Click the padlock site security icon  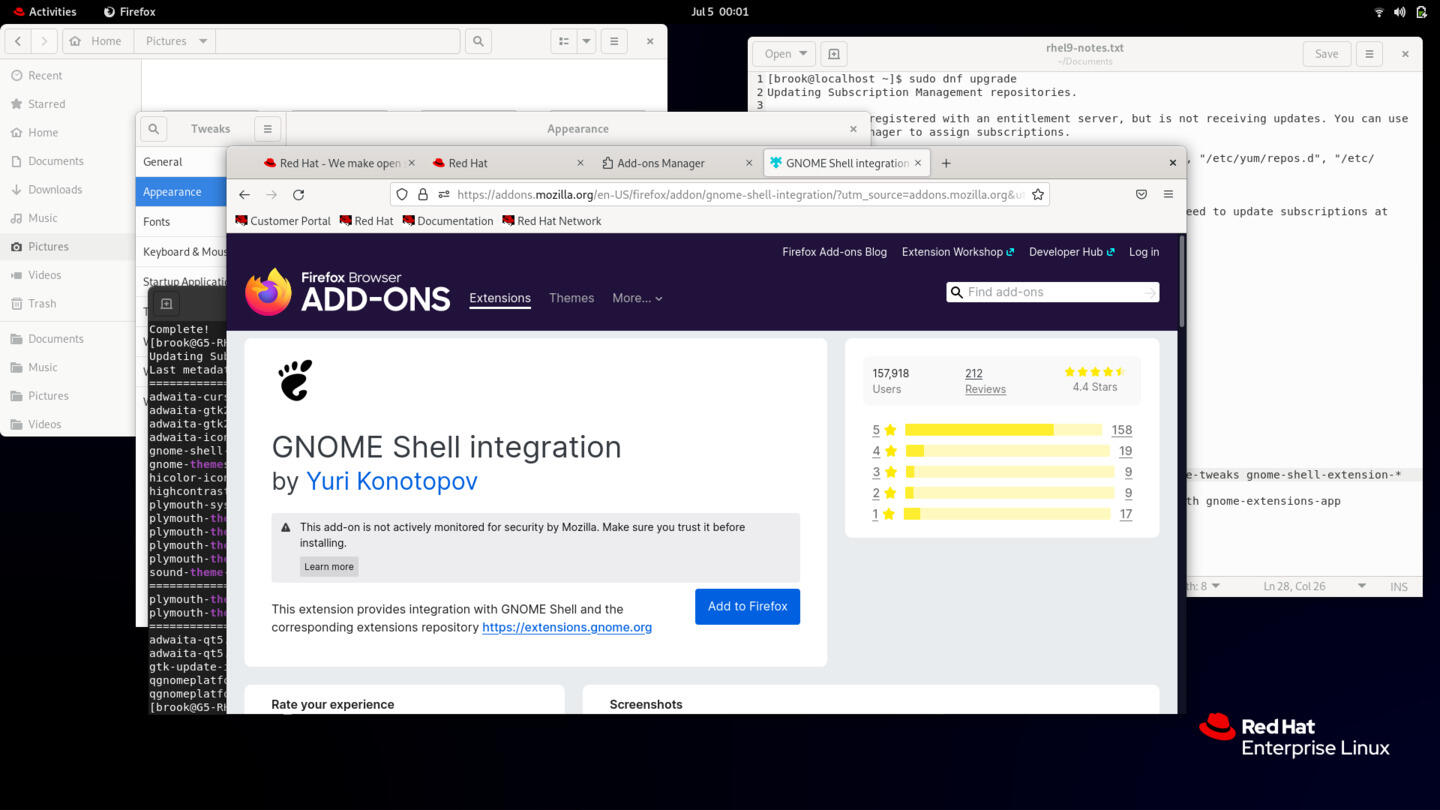423,194
